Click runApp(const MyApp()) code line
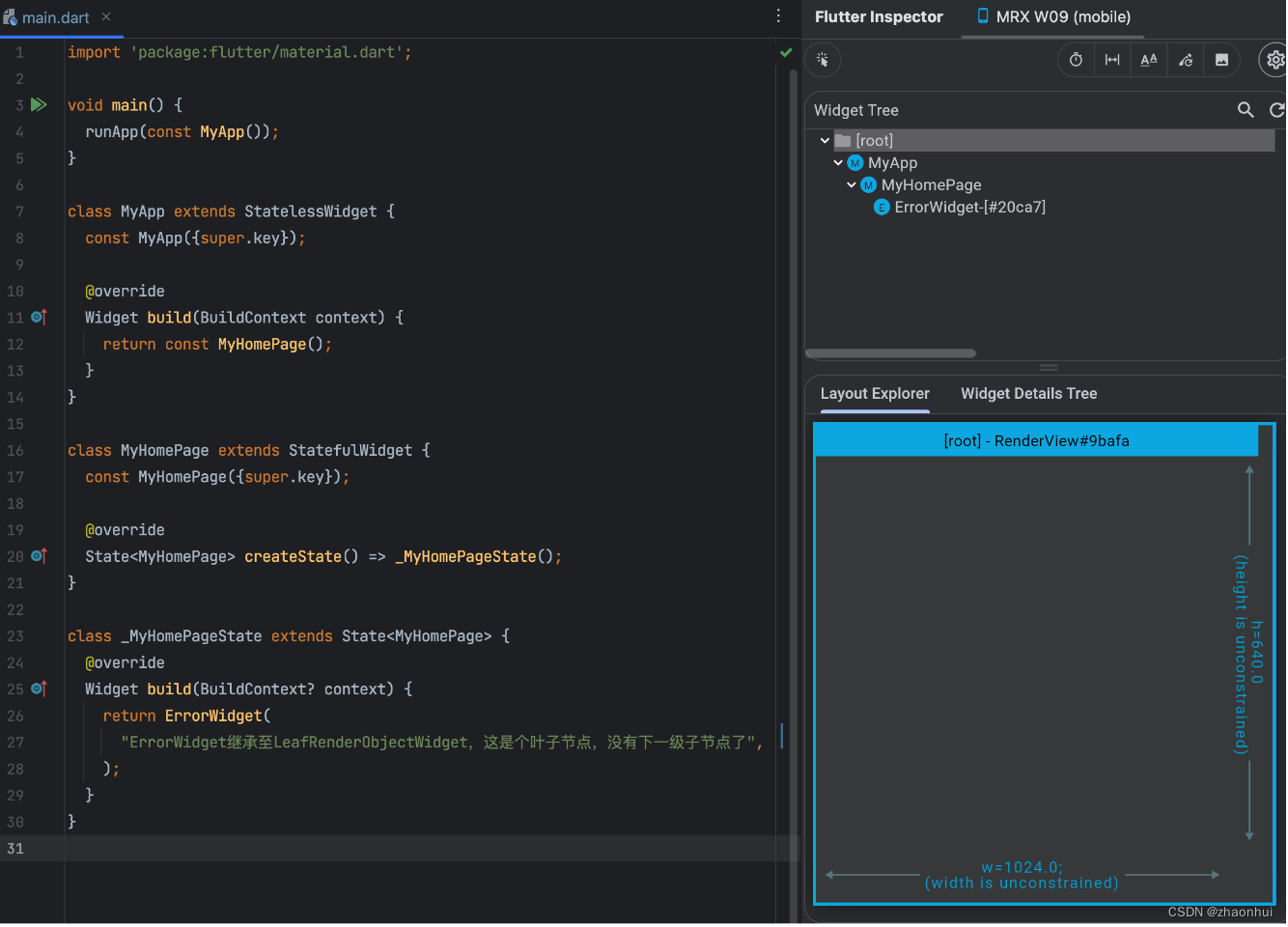 click(182, 132)
